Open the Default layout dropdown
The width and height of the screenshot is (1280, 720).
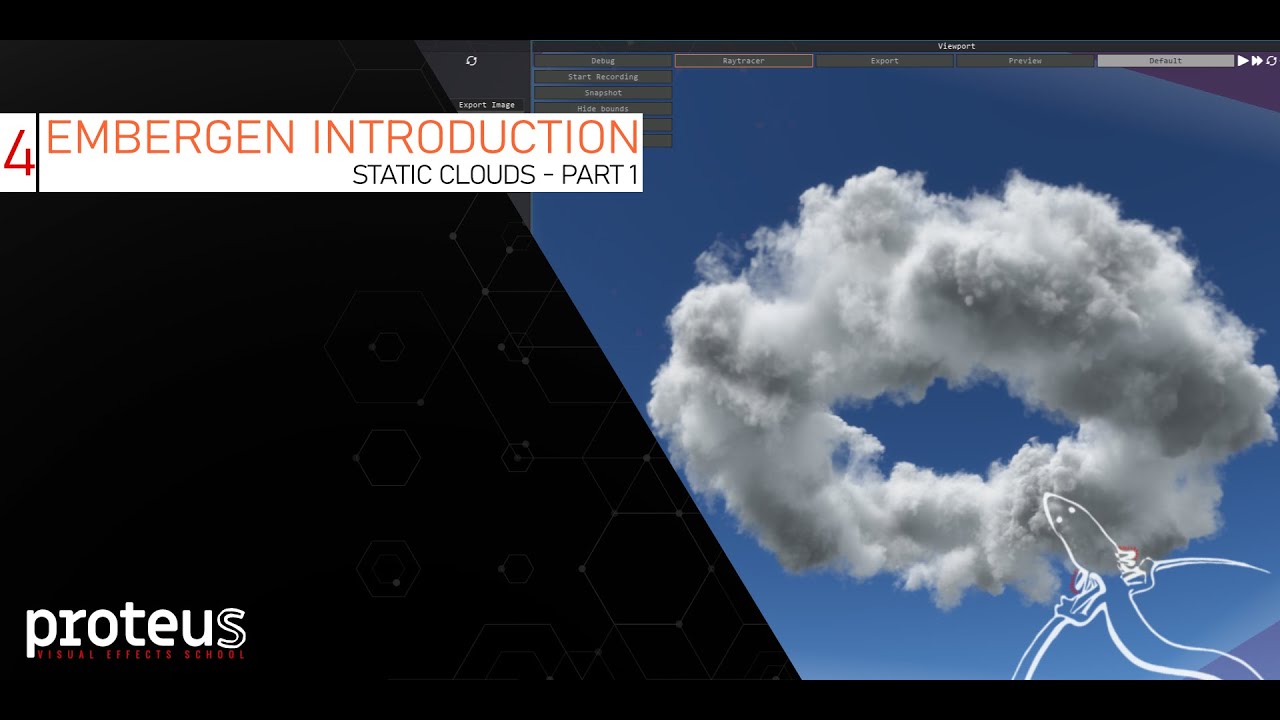(x=1166, y=61)
